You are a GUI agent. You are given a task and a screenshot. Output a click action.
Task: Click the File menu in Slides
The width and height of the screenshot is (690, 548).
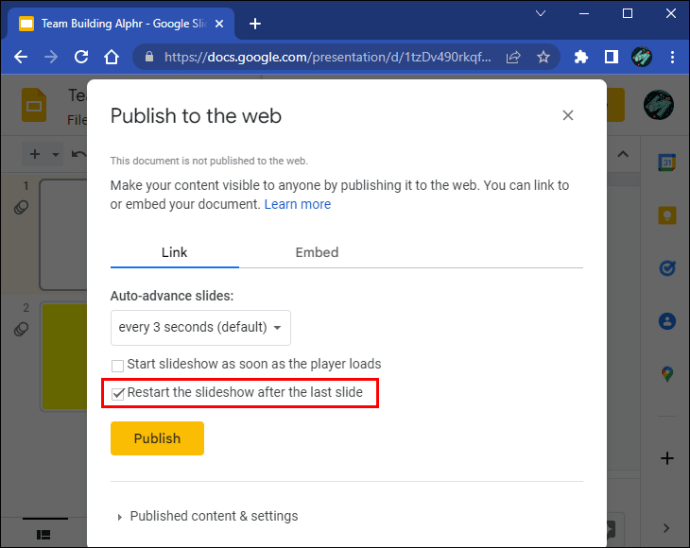tap(77, 120)
